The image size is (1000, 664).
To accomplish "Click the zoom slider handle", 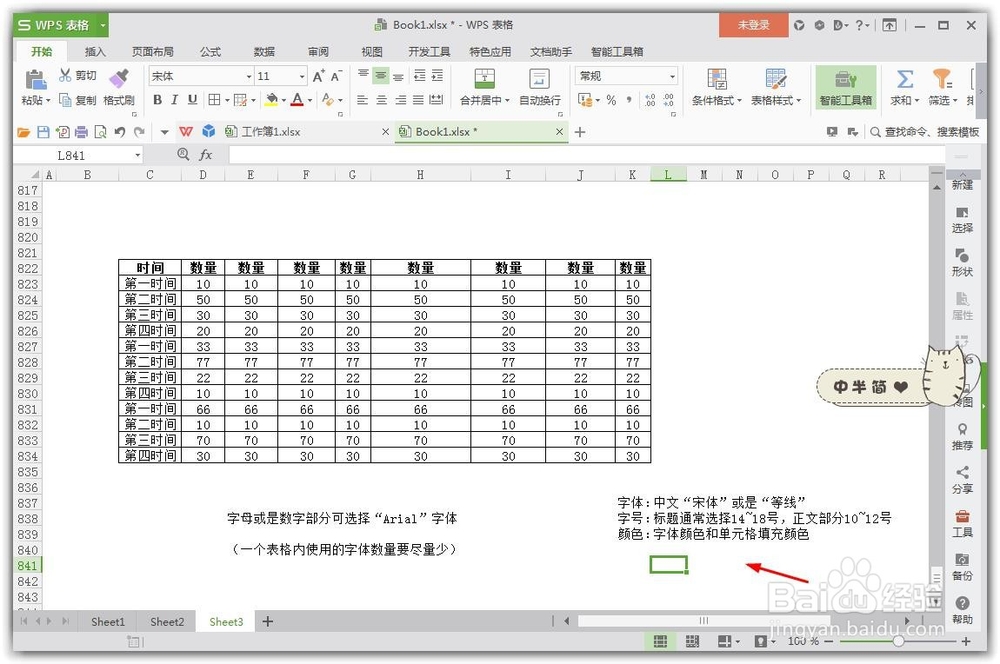I will pyautogui.click(x=898, y=641).
